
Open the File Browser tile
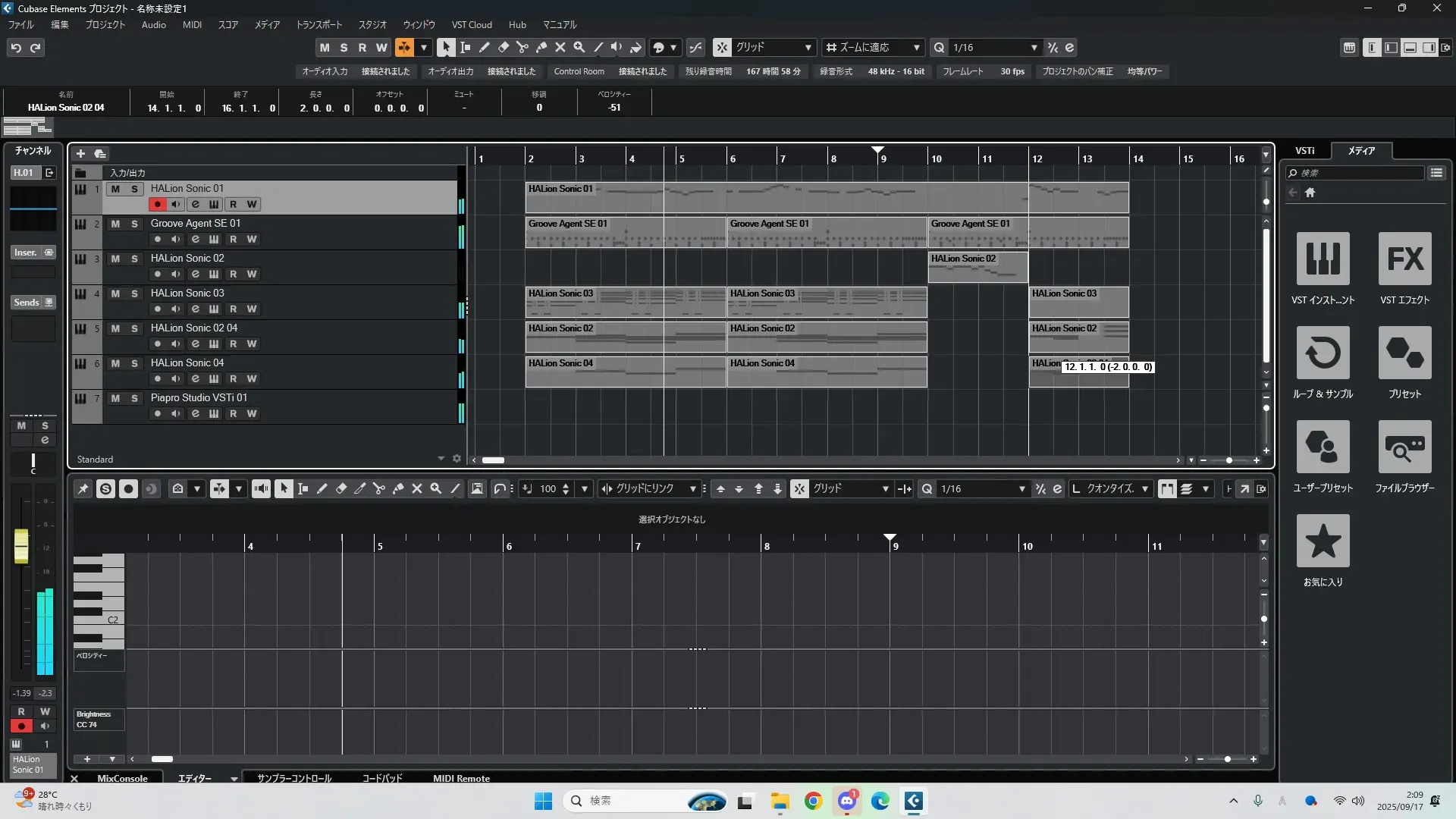click(x=1404, y=447)
